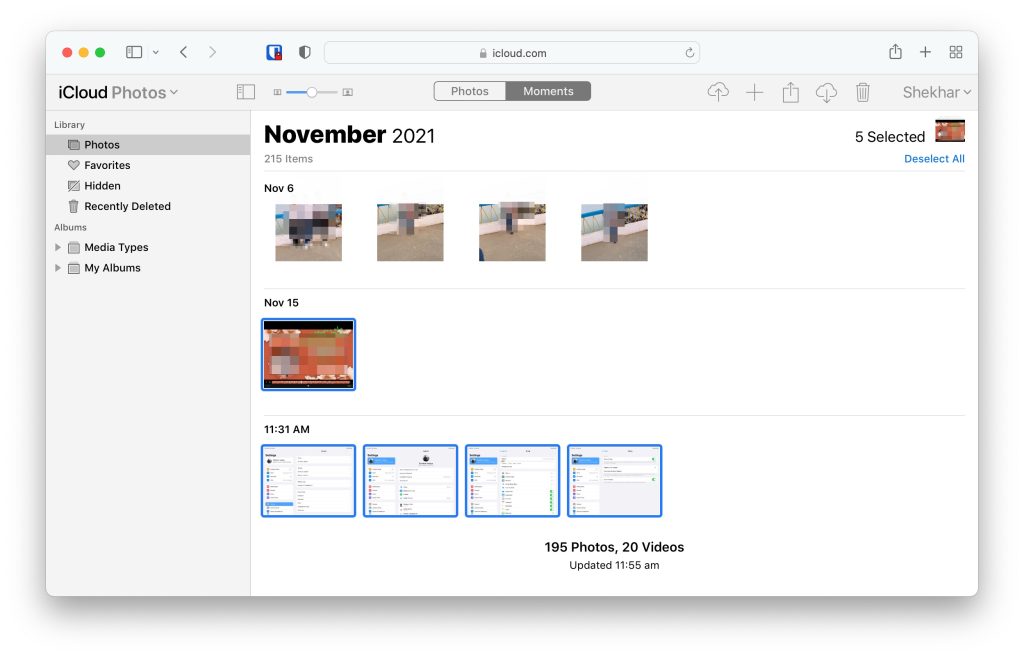Go forward in Safari
1024x657 pixels.
[x=212, y=52]
